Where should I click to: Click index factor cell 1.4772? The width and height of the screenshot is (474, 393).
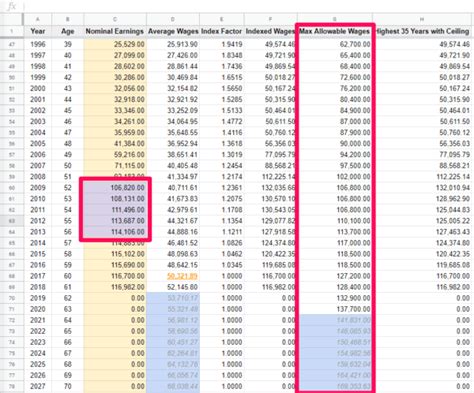pyautogui.click(x=222, y=121)
